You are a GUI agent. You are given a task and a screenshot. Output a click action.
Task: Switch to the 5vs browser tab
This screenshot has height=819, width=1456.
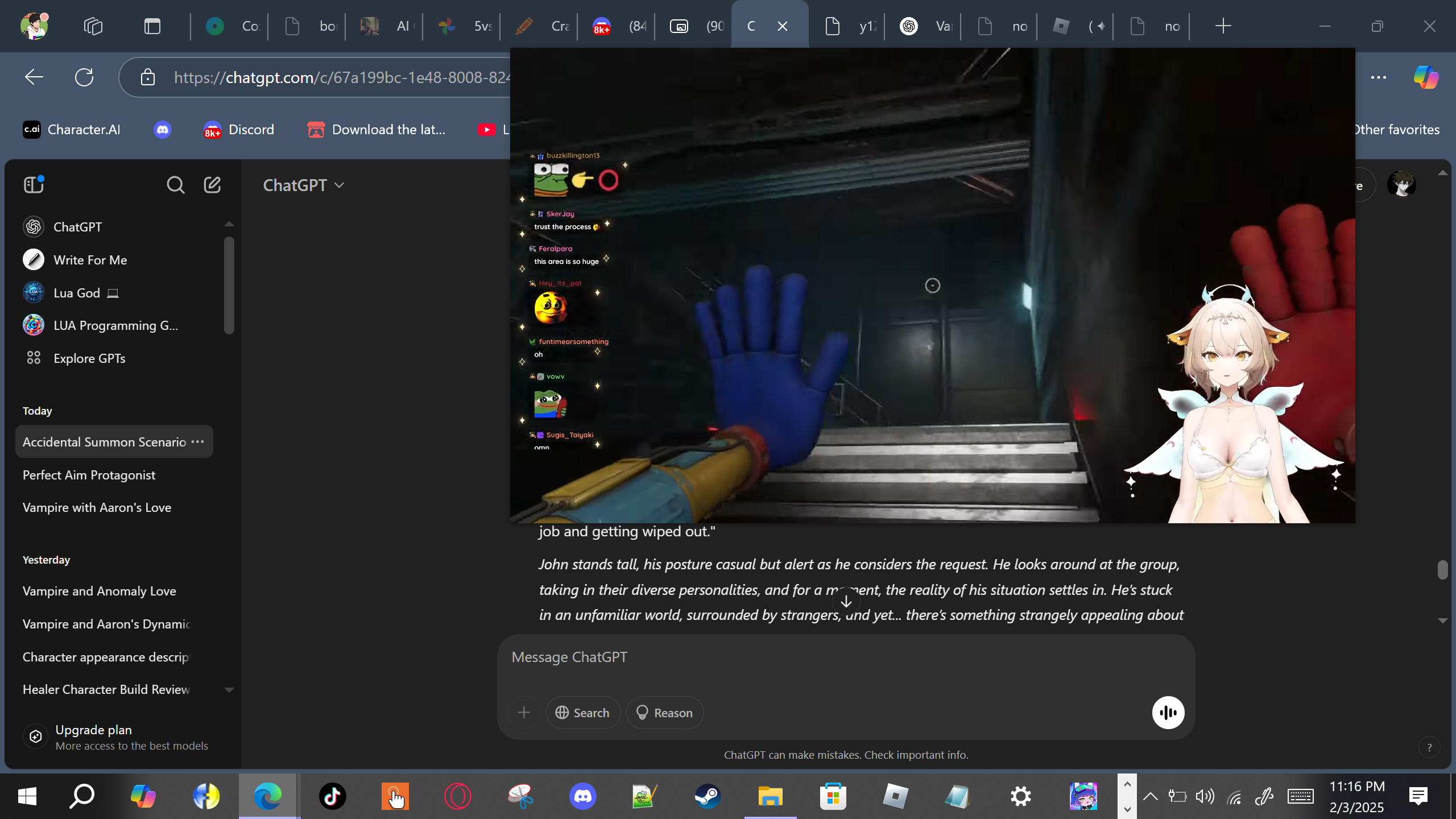463,26
